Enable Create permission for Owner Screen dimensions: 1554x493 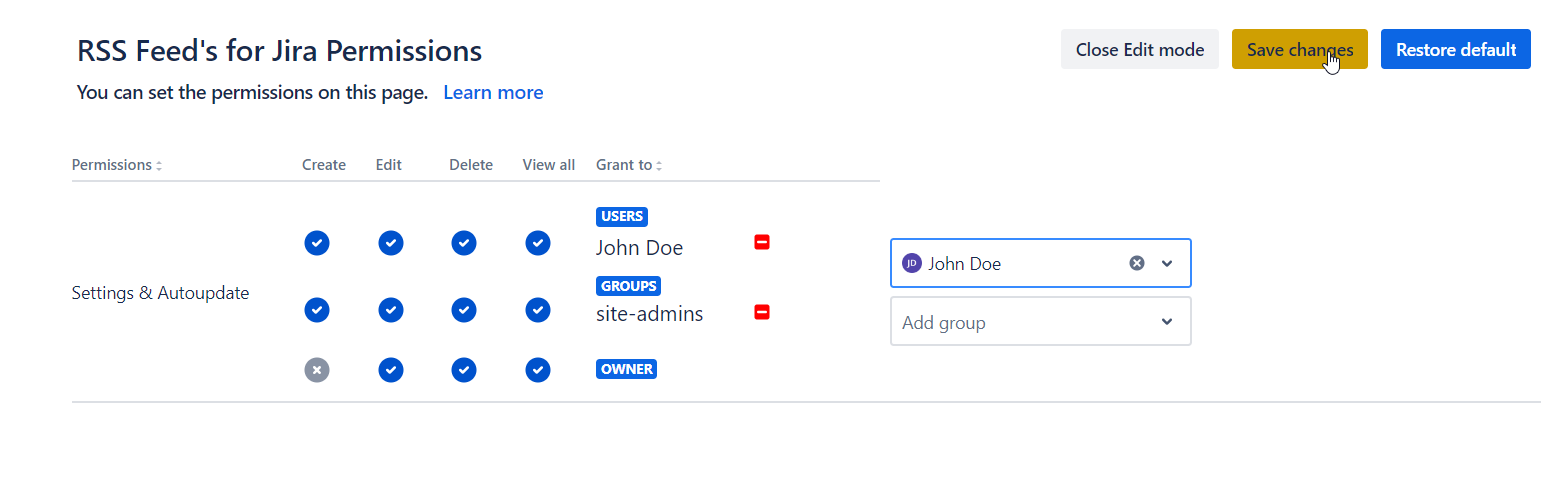click(x=317, y=370)
